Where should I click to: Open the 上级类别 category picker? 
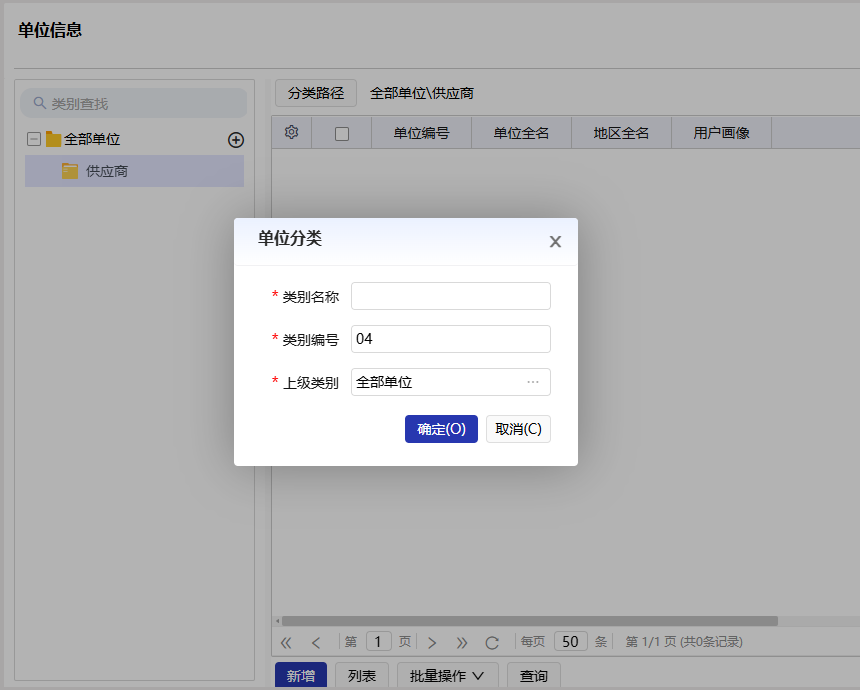[533, 382]
